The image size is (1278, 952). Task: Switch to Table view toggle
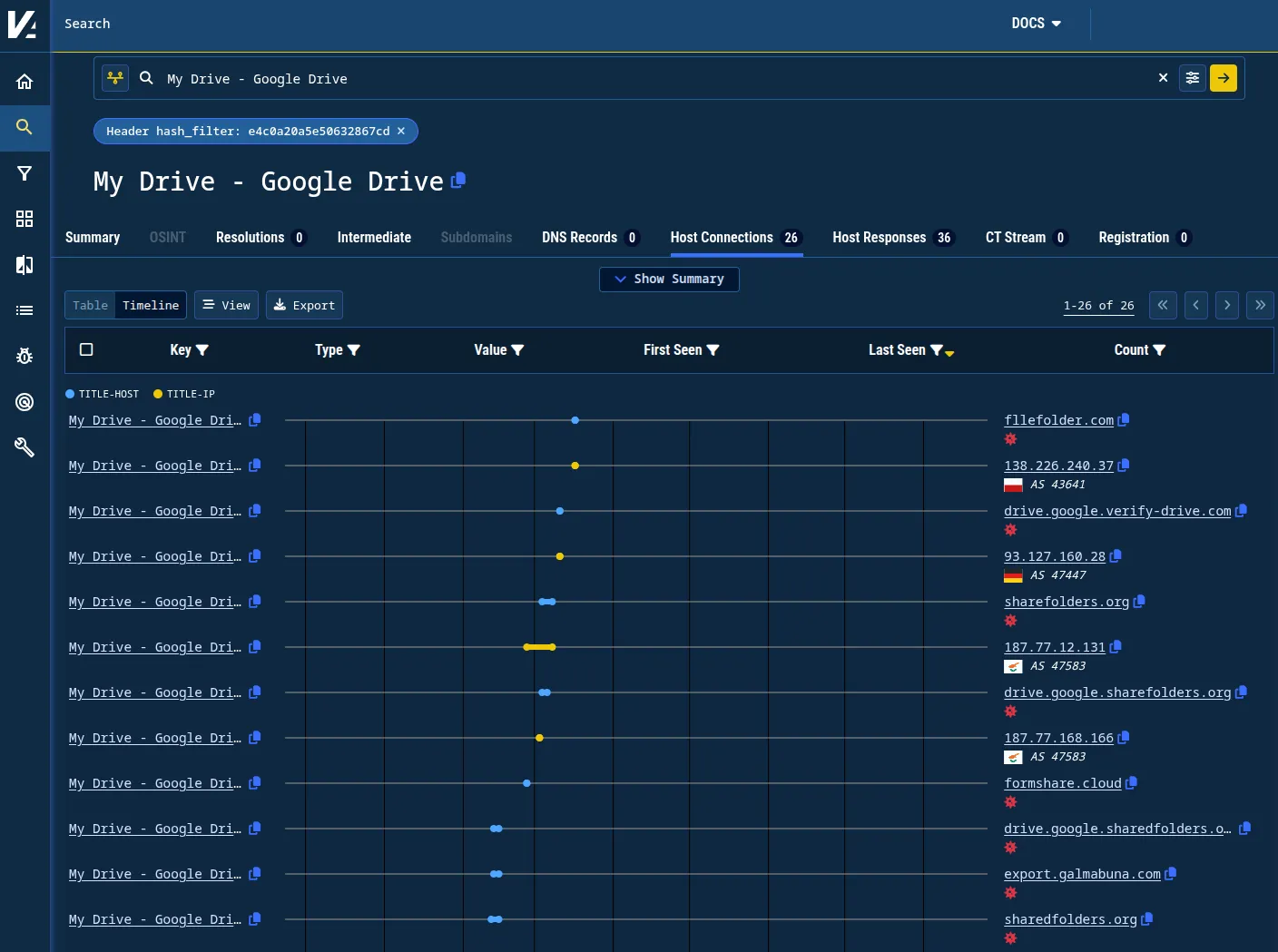(90, 305)
